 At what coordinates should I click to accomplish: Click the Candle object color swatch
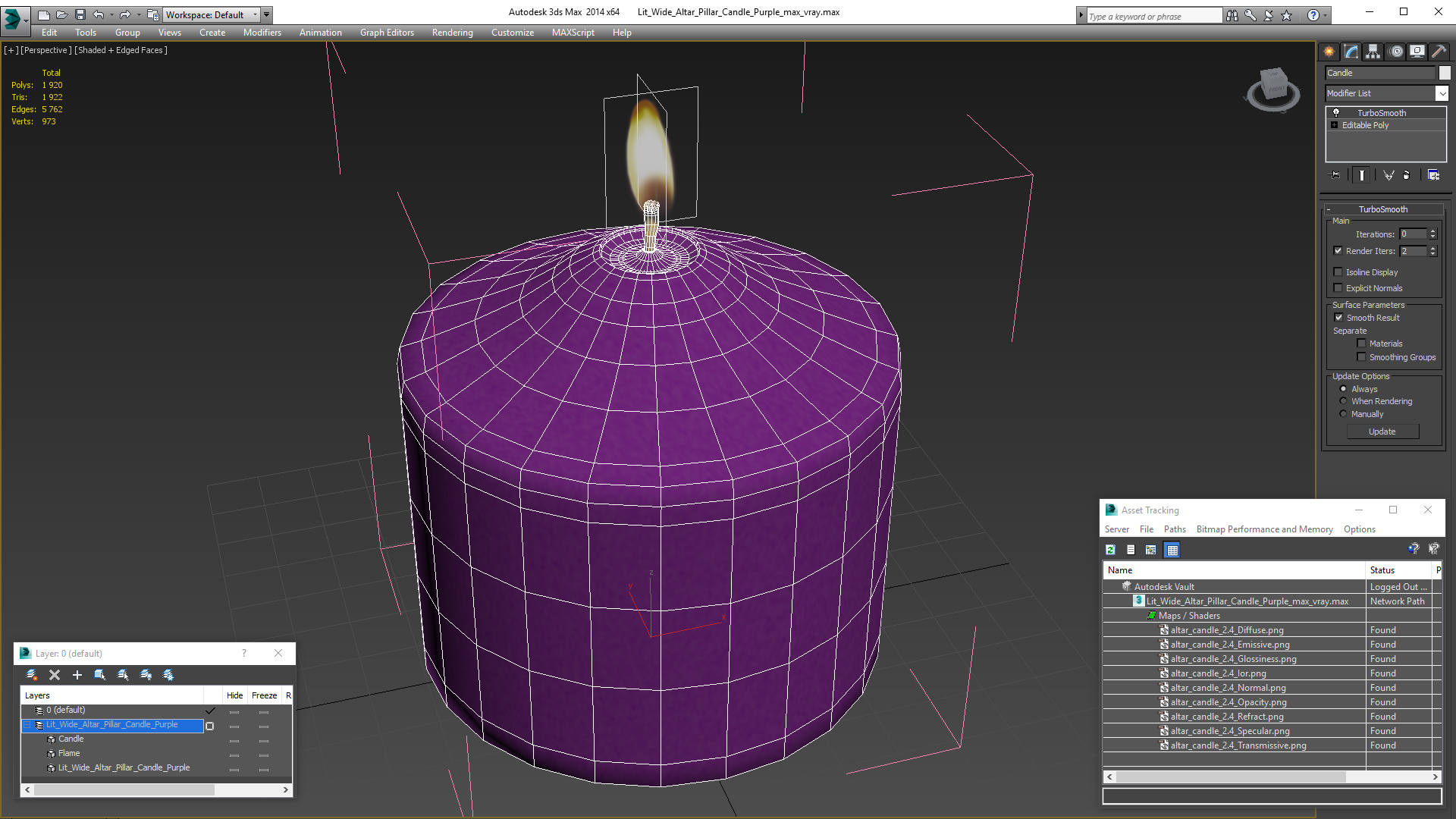coord(1445,73)
